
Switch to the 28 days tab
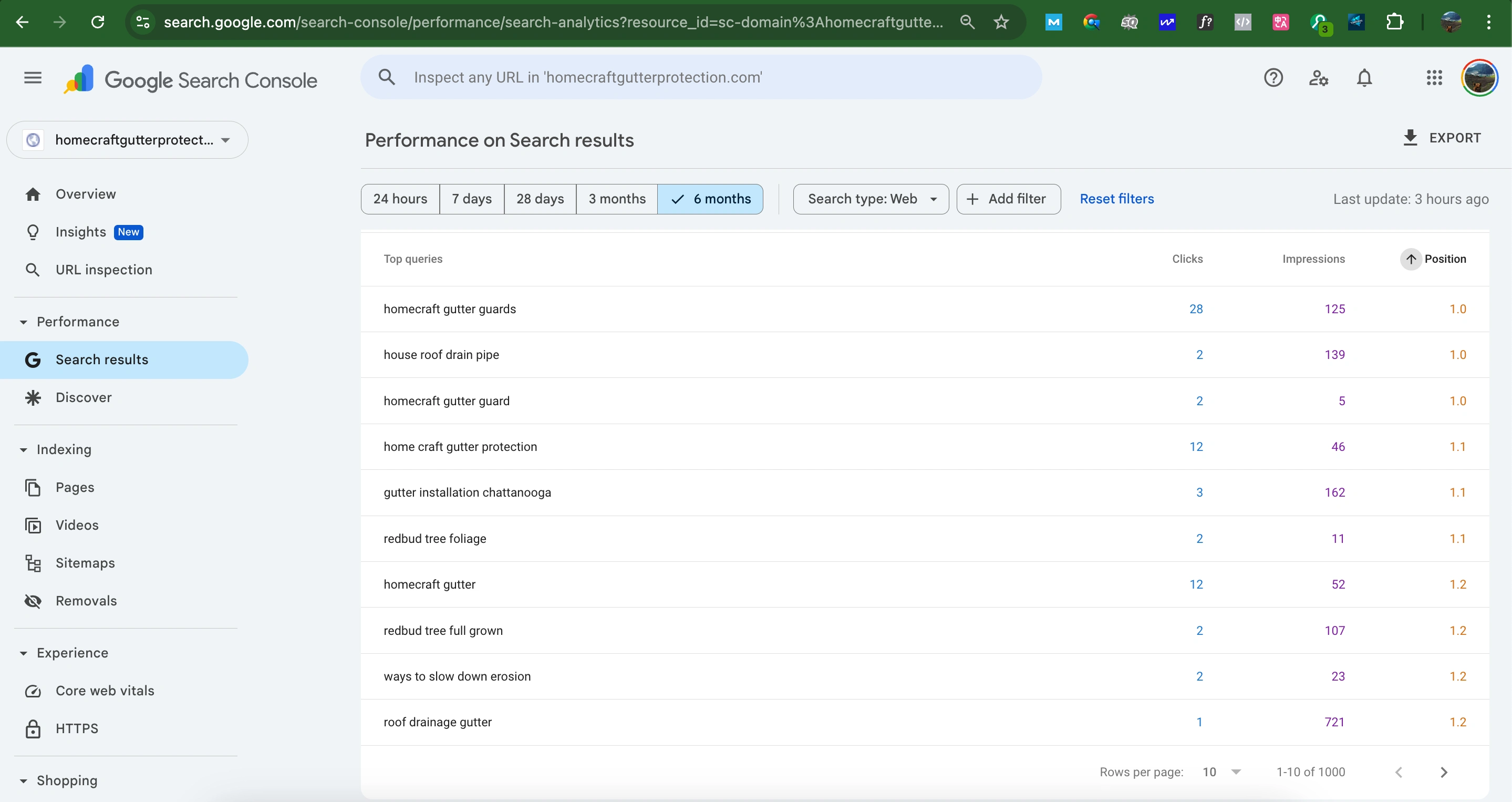[540, 199]
